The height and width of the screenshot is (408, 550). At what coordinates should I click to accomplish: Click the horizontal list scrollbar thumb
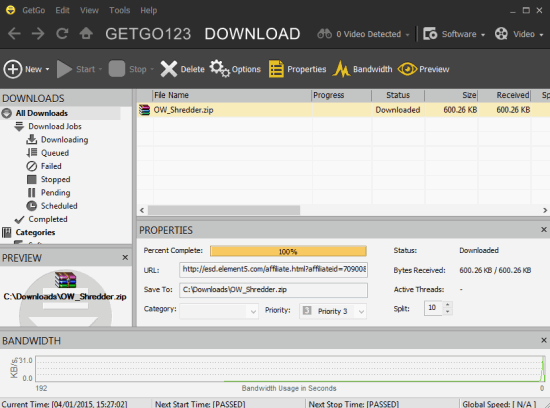(224, 210)
